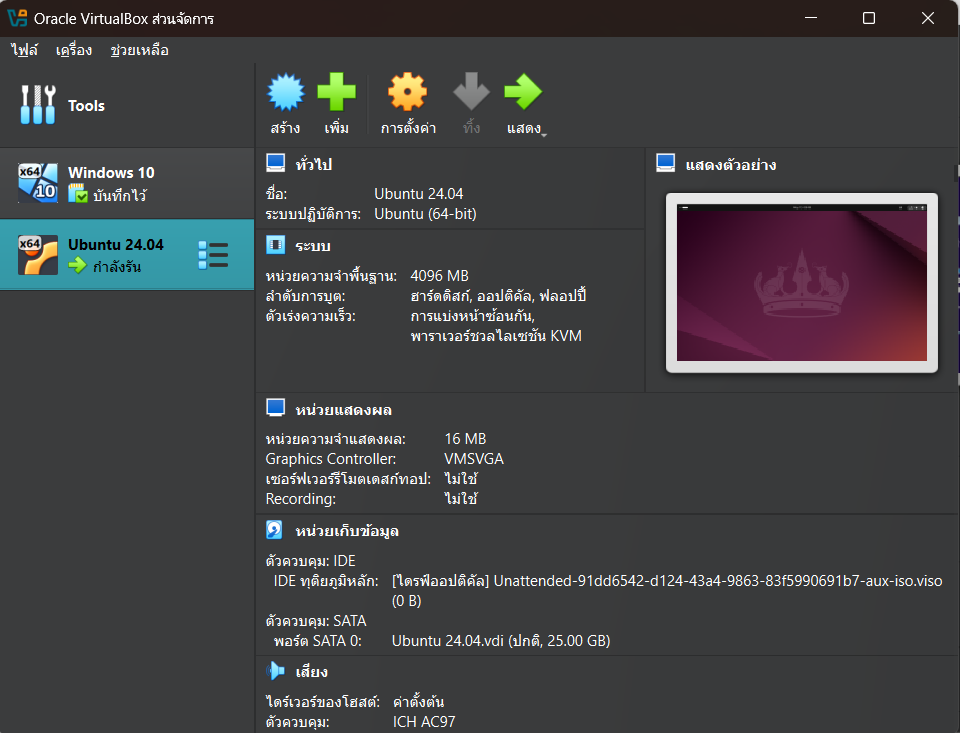Click the VirtualBox logo in title bar
This screenshot has height=733, width=960.
pos(18,18)
